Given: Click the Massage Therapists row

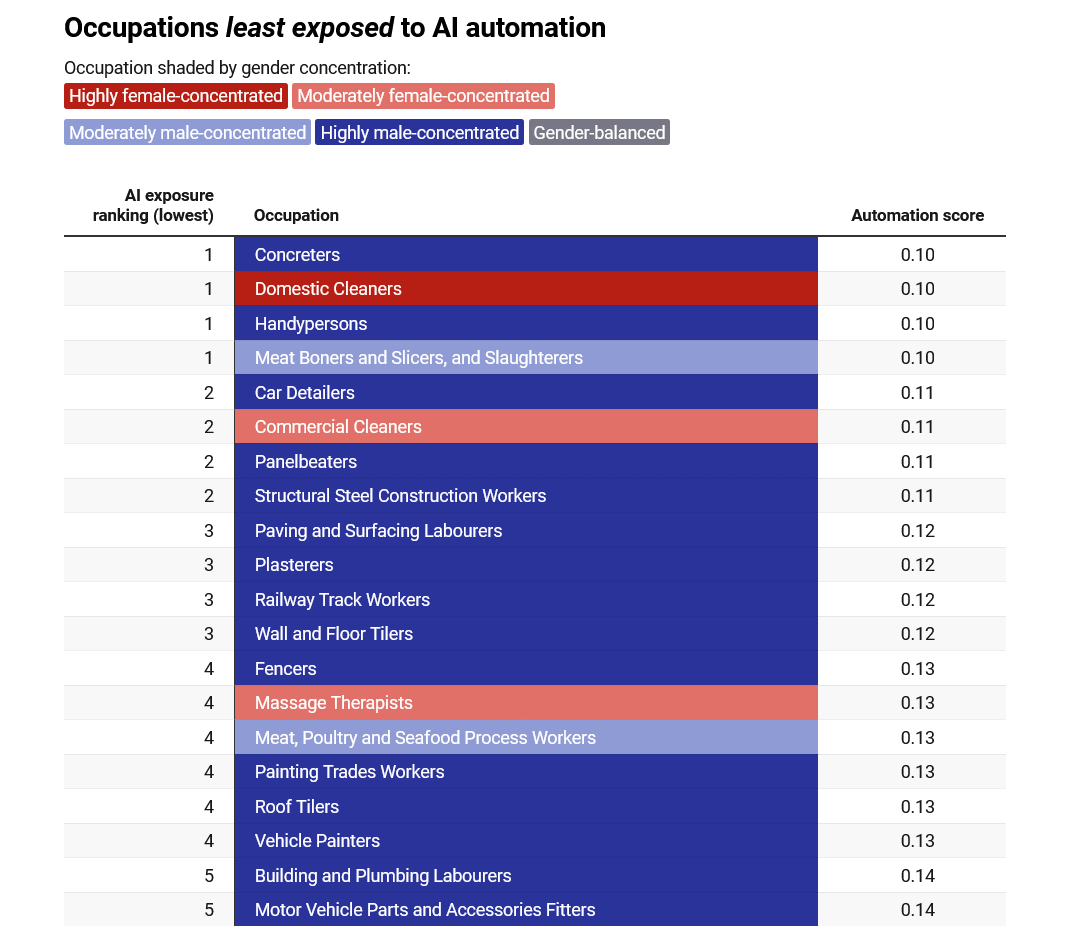Looking at the screenshot, I should (x=534, y=703).
